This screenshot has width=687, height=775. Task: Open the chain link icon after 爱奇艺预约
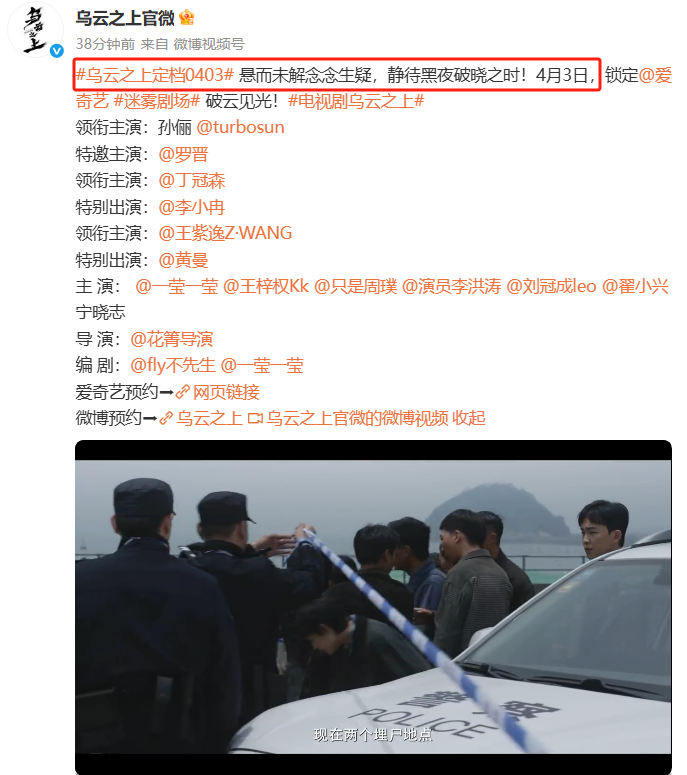182,392
